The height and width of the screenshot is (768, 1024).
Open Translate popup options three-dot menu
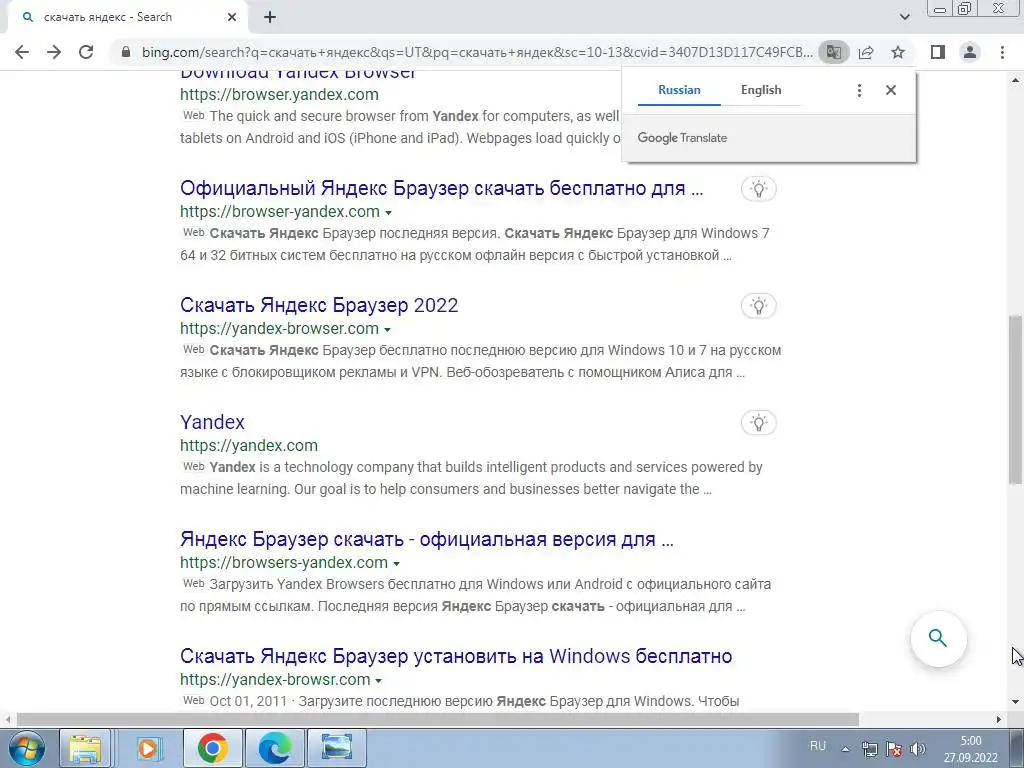[859, 90]
